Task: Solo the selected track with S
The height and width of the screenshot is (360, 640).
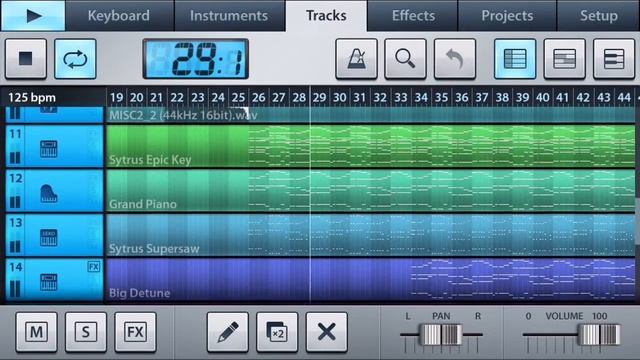Action: [86, 332]
